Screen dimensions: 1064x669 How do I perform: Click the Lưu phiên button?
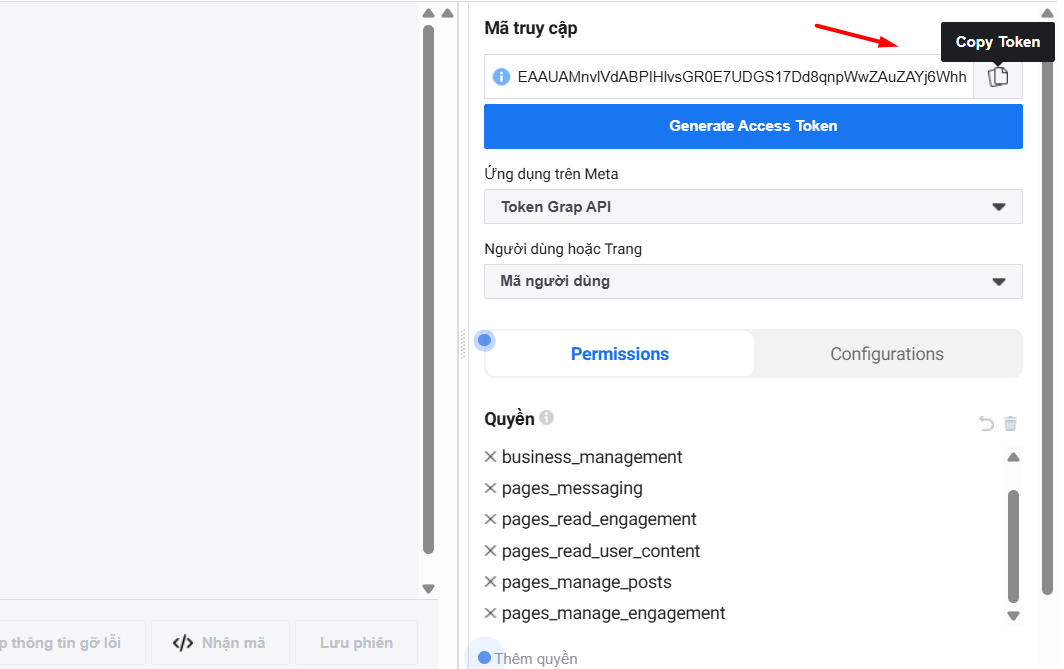(x=356, y=643)
